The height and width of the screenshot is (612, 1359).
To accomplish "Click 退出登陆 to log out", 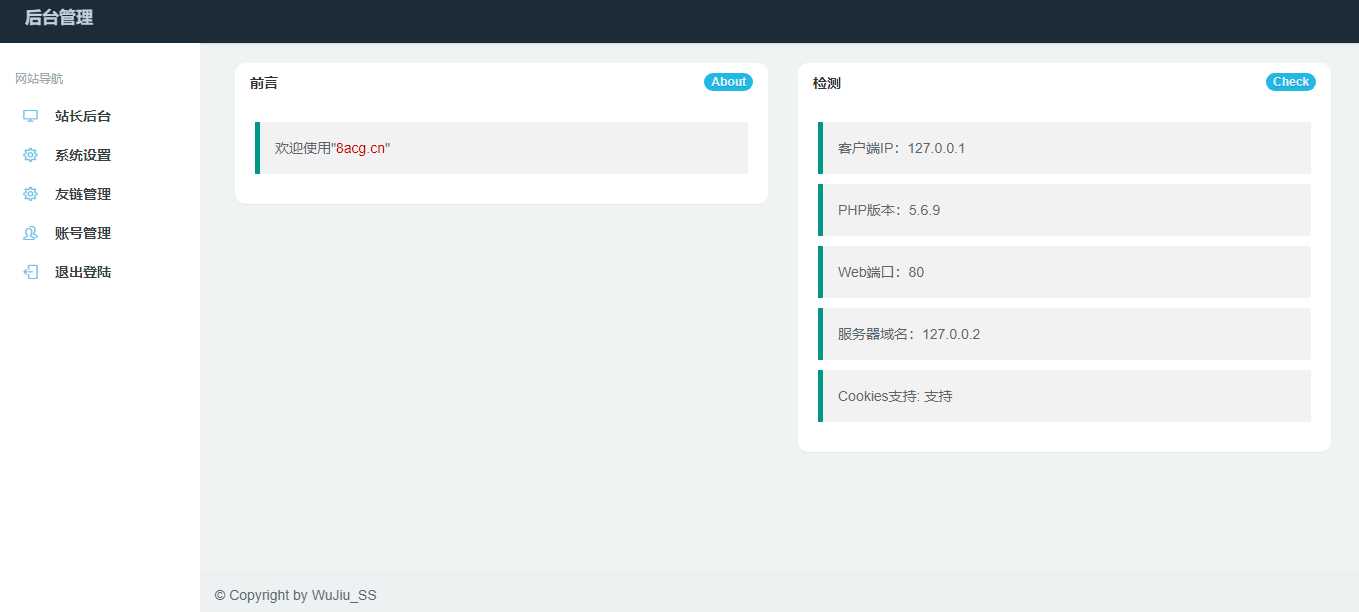I will 83,272.
